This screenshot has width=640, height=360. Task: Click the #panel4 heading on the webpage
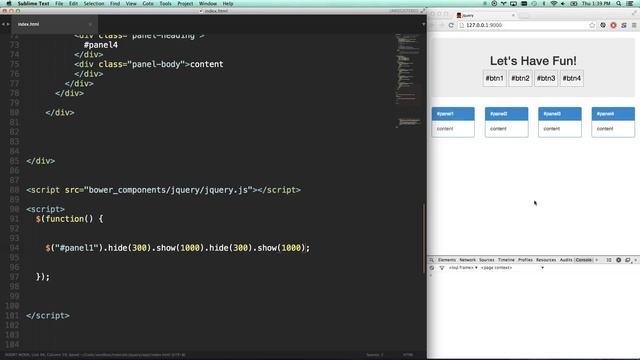point(613,114)
